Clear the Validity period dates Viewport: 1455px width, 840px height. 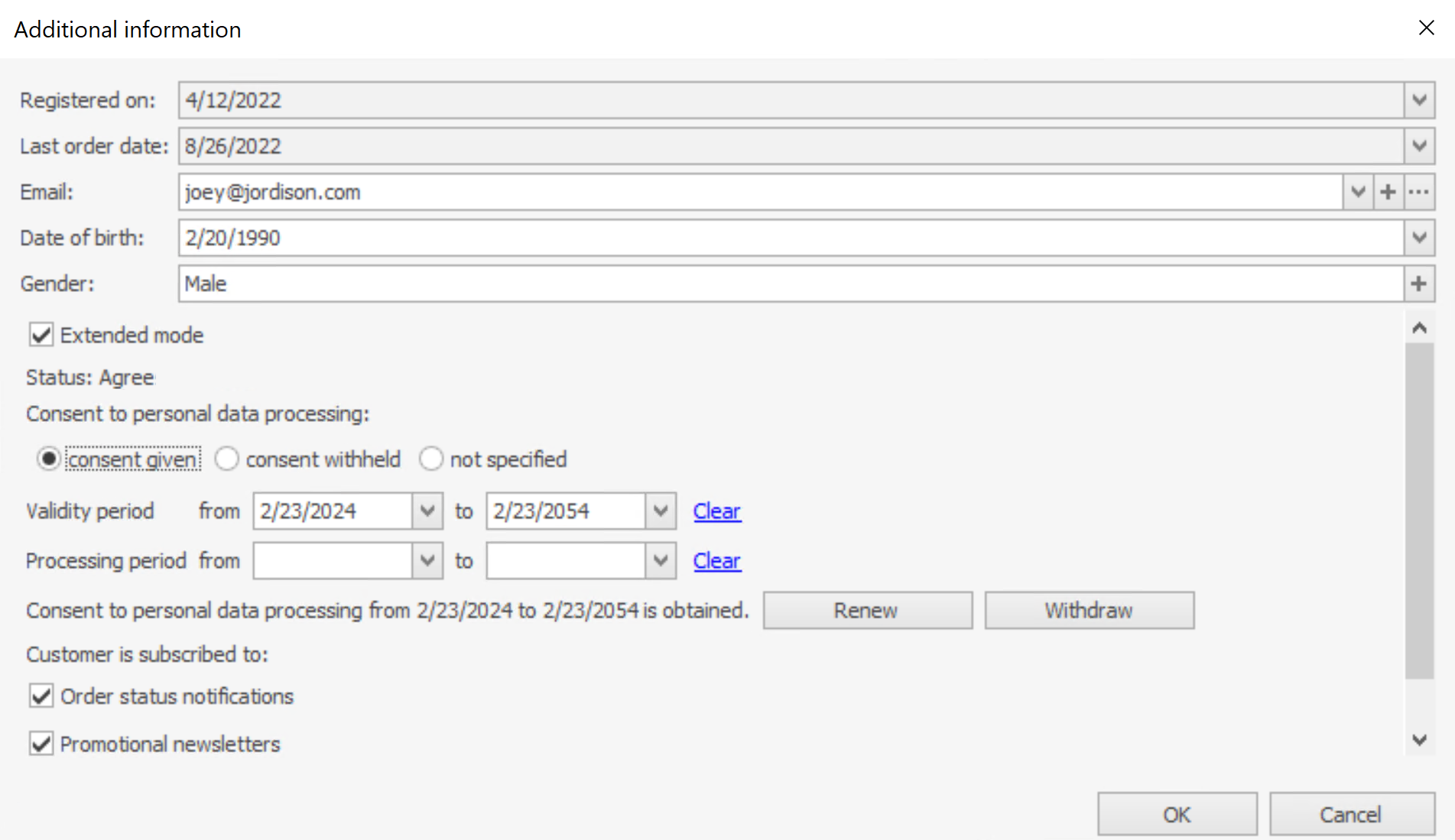716,511
